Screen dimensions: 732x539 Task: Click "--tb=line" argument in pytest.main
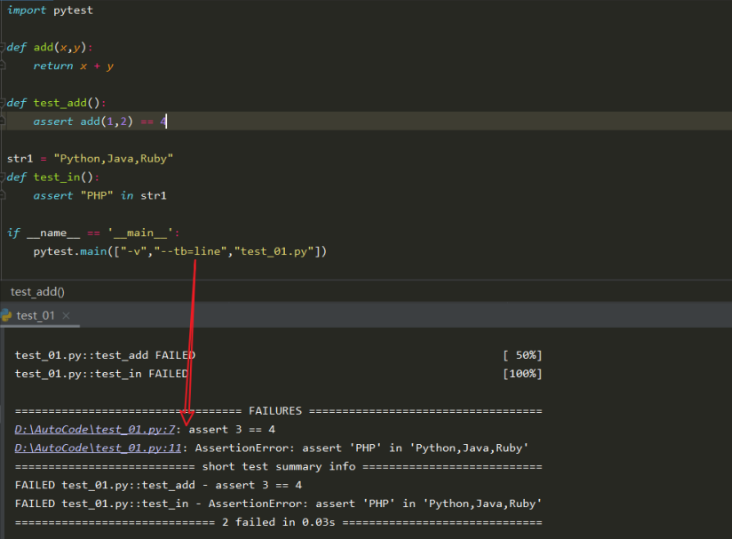(x=190, y=252)
